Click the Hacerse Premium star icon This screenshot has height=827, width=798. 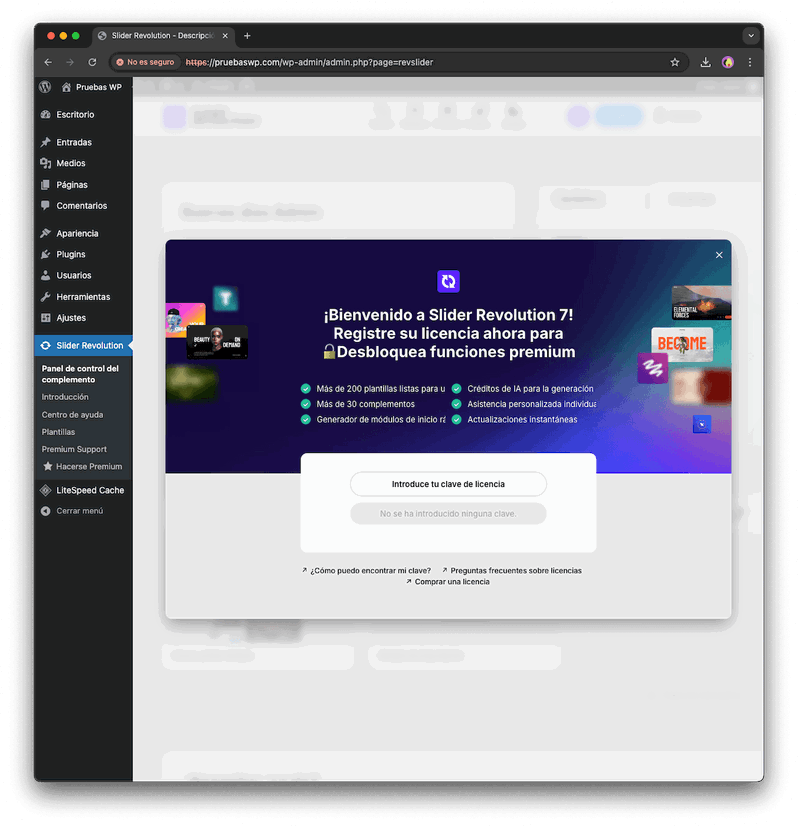click(x=48, y=466)
